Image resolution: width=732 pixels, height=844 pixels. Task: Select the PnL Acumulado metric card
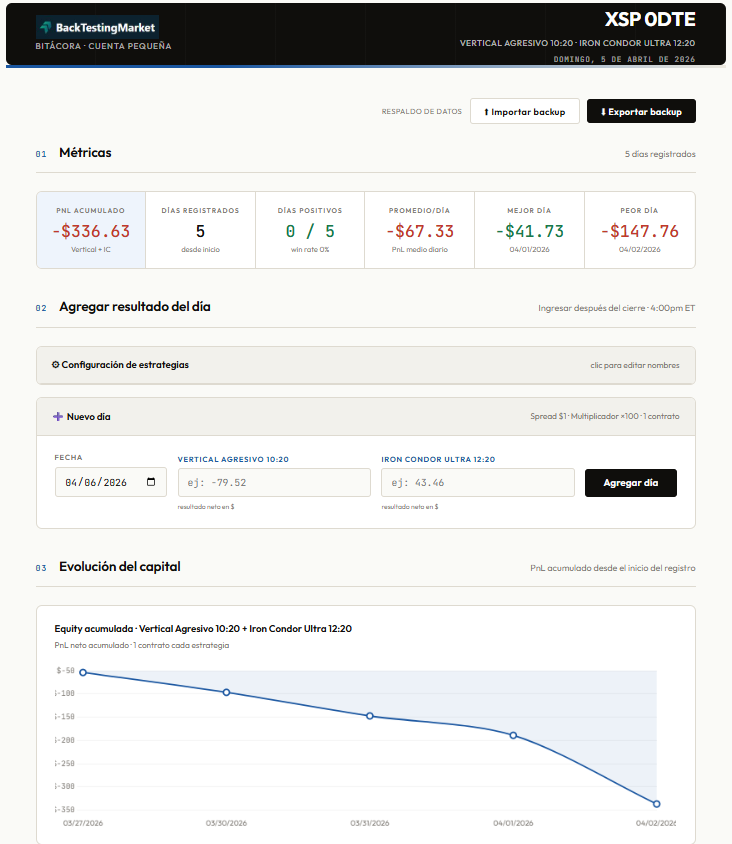pyautogui.click(x=91, y=230)
